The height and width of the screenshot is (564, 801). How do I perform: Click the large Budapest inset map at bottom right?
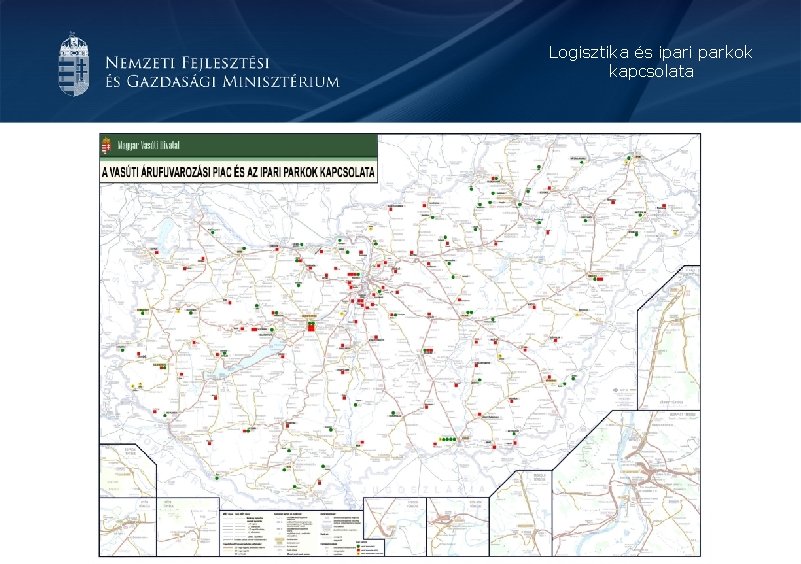click(625, 483)
